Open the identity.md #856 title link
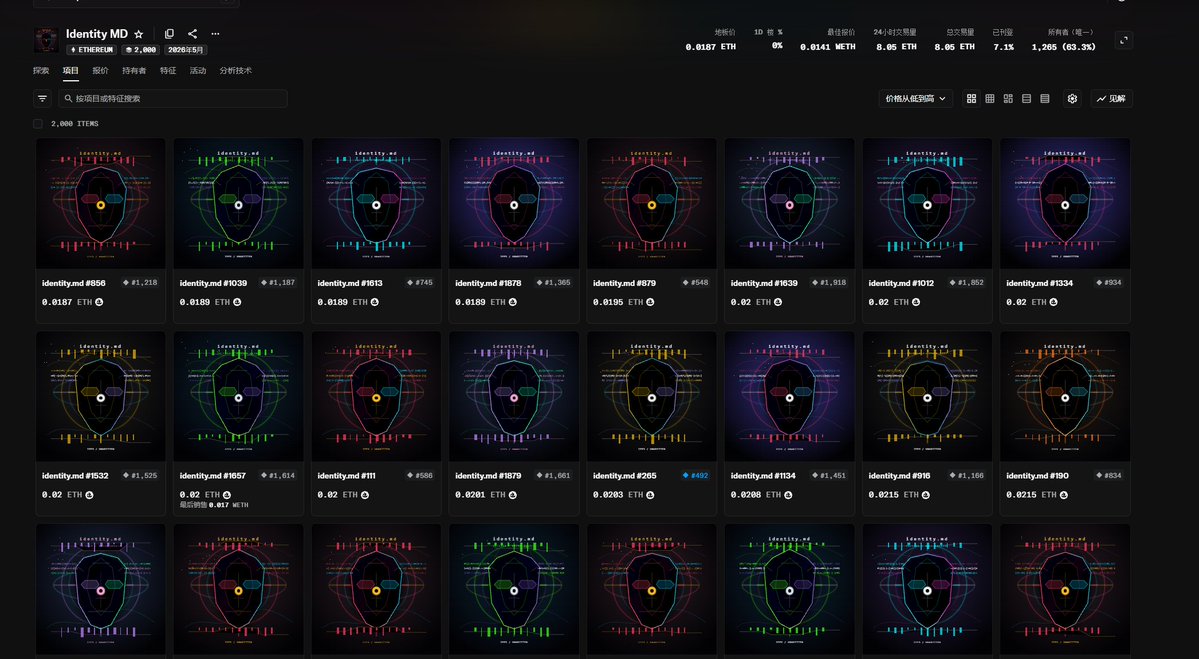 coord(73,283)
